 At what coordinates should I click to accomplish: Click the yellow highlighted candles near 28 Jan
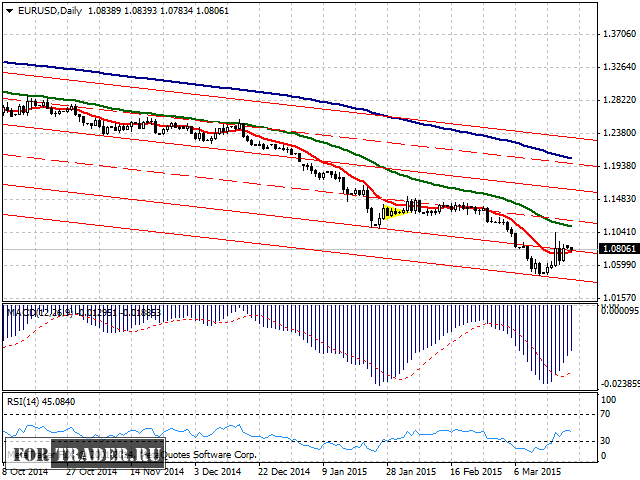pos(394,210)
